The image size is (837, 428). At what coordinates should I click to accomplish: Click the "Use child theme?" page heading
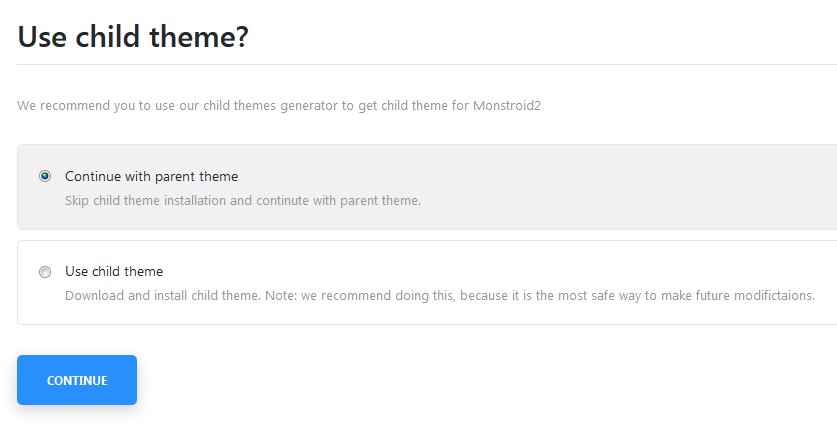(133, 36)
